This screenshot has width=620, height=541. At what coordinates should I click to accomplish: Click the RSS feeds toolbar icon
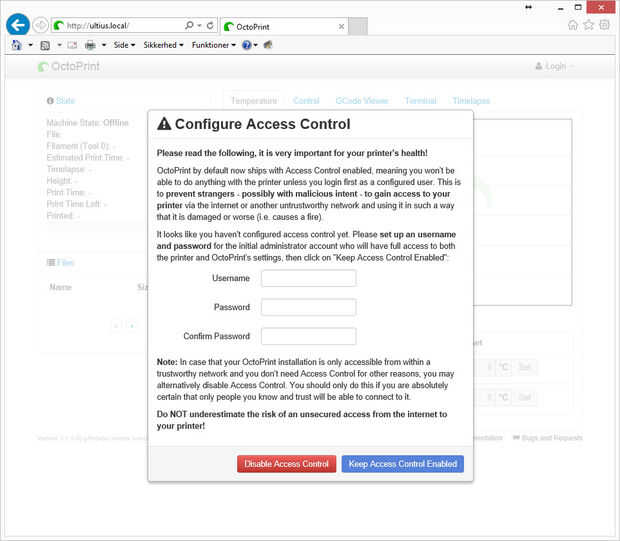45,45
